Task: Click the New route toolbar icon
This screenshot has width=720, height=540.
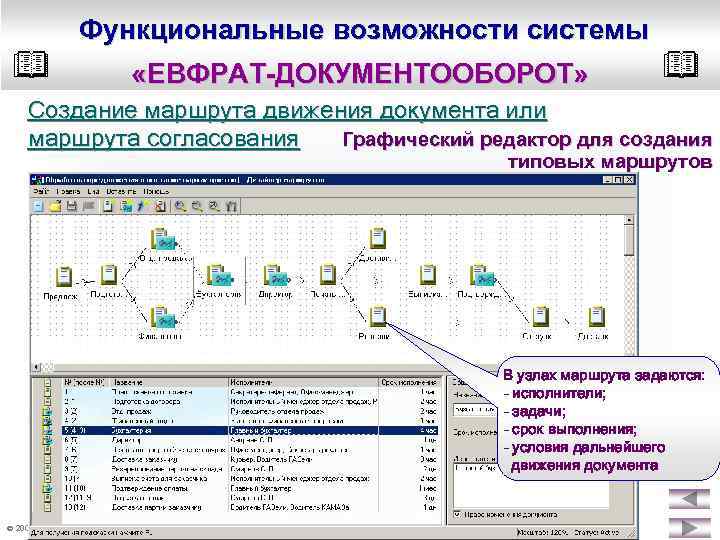Action: point(39,206)
